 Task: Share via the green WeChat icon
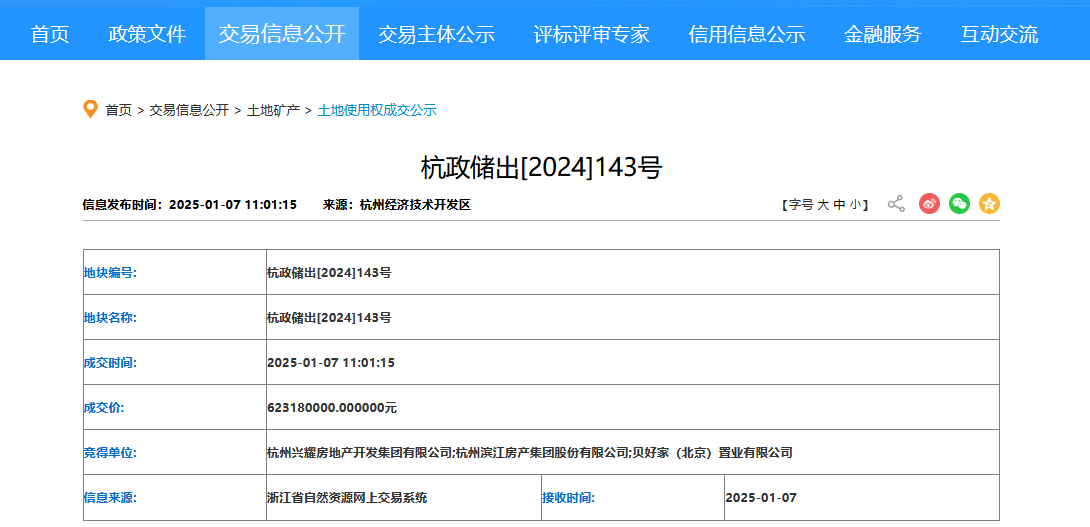coord(959,204)
